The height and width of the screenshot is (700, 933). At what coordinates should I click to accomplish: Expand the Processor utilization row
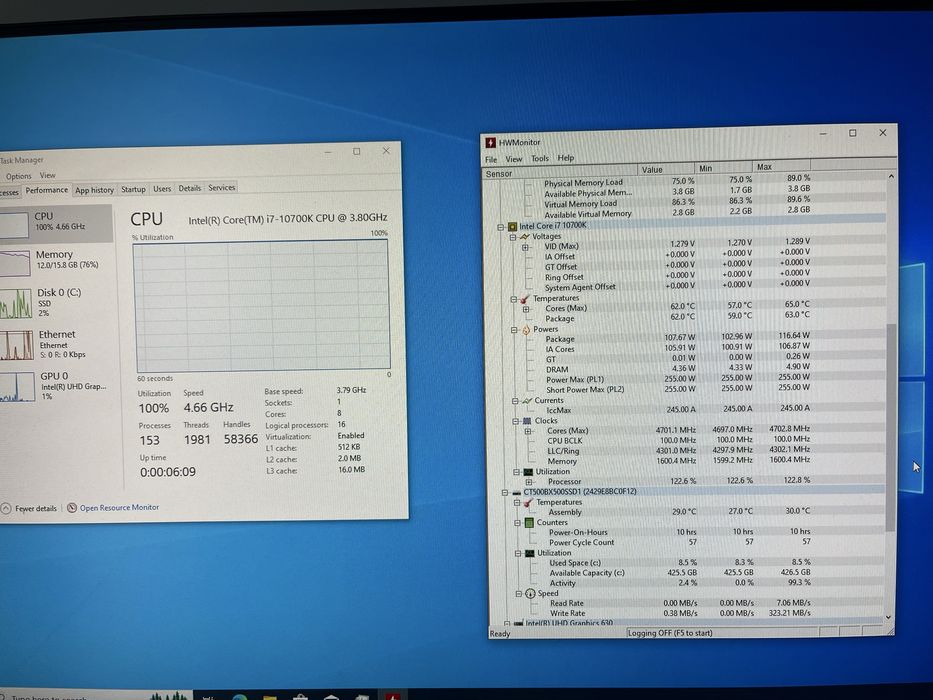click(528, 482)
